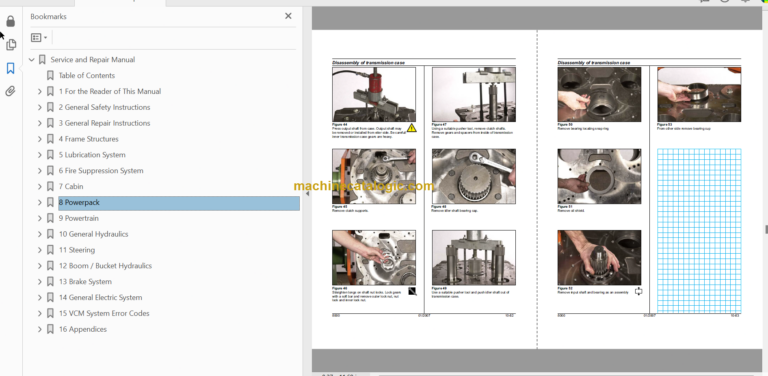
Task: Open the page thumbnails panel icon
Action: [x=10, y=45]
